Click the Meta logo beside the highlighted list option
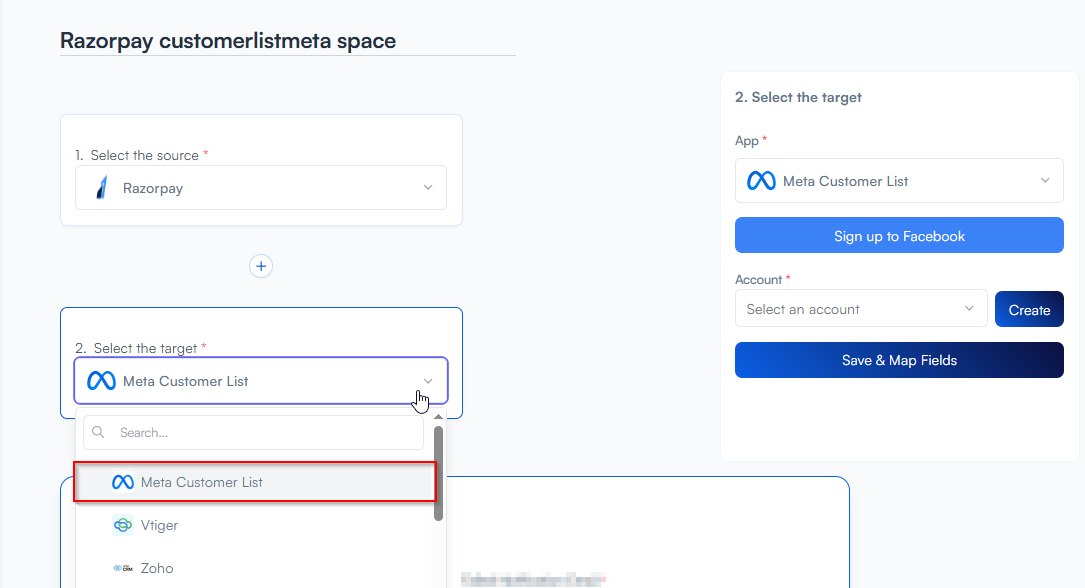1085x588 pixels. coord(123,482)
